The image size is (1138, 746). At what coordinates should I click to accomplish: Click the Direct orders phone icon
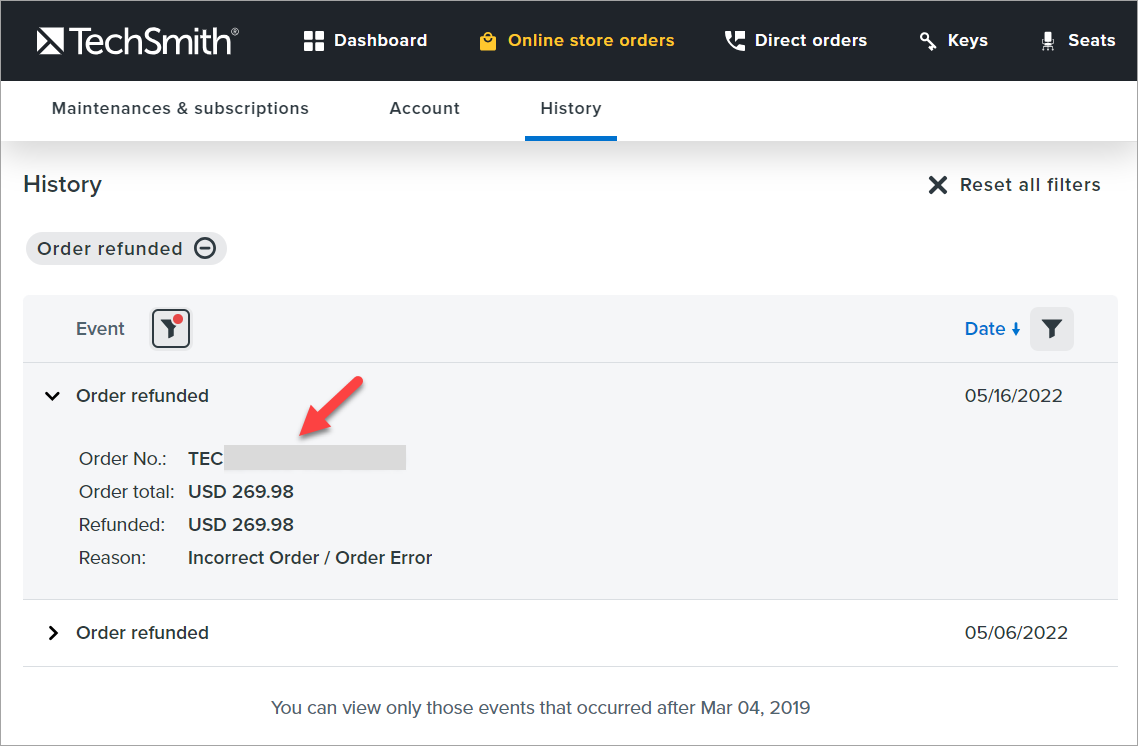pos(735,41)
